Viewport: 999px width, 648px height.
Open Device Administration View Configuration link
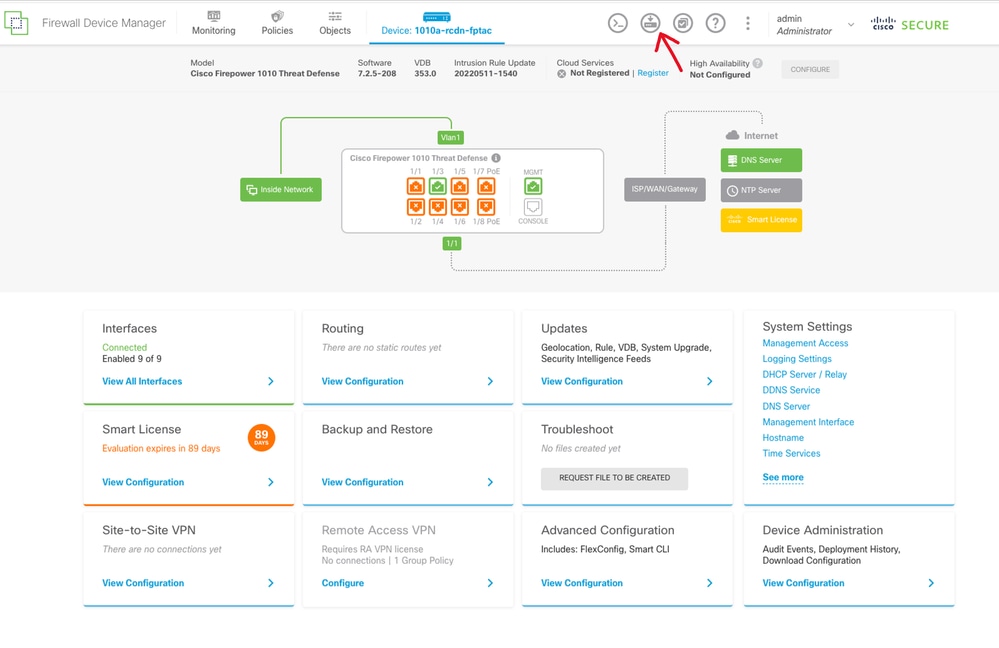point(803,583)
